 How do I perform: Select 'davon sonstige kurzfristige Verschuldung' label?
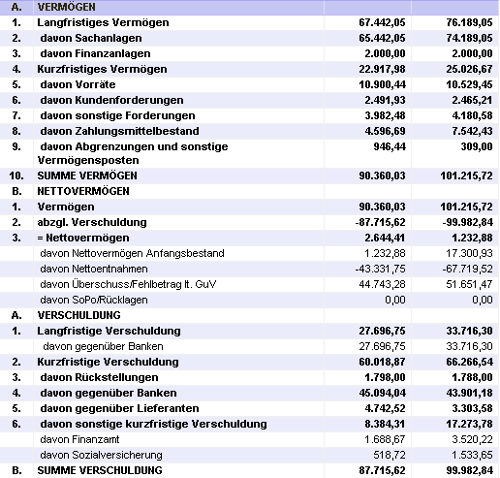tap(154, 424)
